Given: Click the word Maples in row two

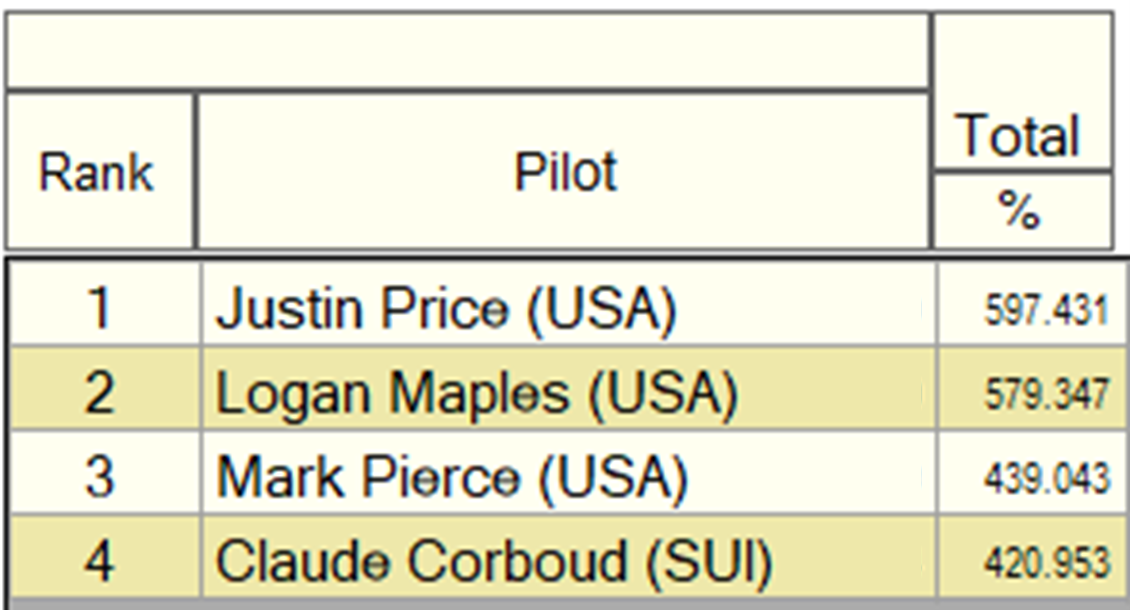Looking at the screenshot, I should click(x=480, y=395).
